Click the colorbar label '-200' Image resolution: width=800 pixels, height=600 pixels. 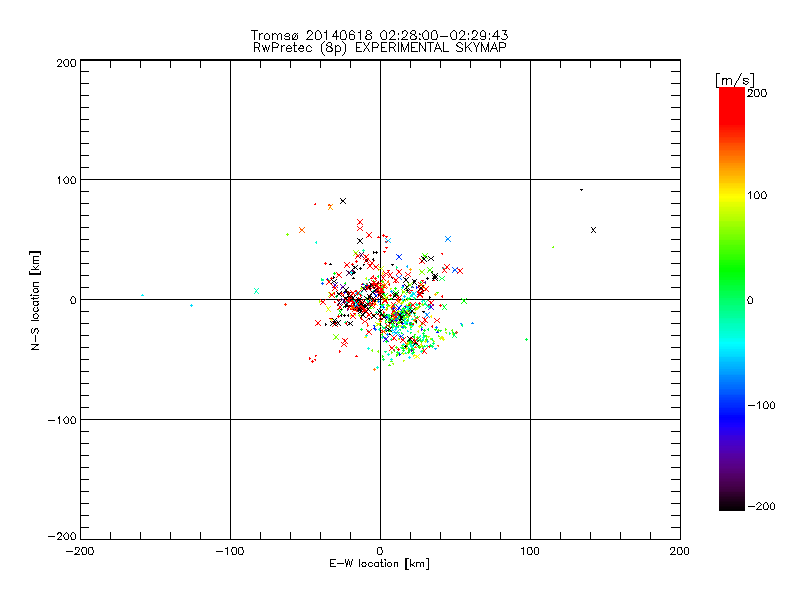[761, 506]
